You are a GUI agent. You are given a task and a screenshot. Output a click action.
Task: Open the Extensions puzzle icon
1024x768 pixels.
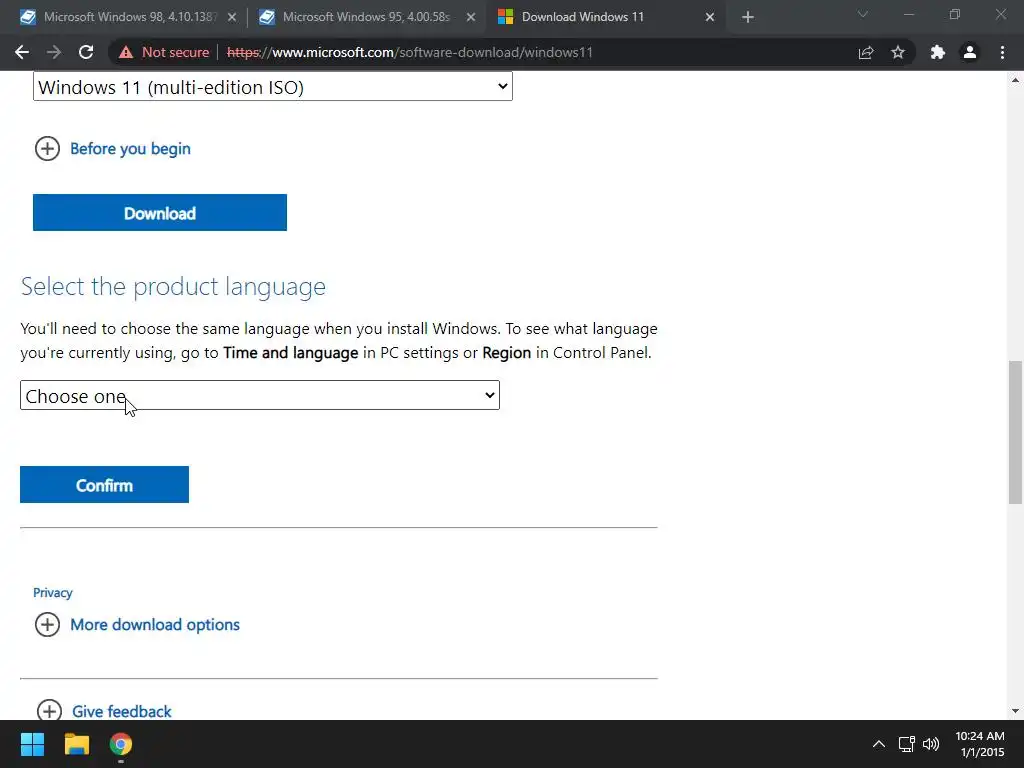pyautogui.click(x=938, y=52)
